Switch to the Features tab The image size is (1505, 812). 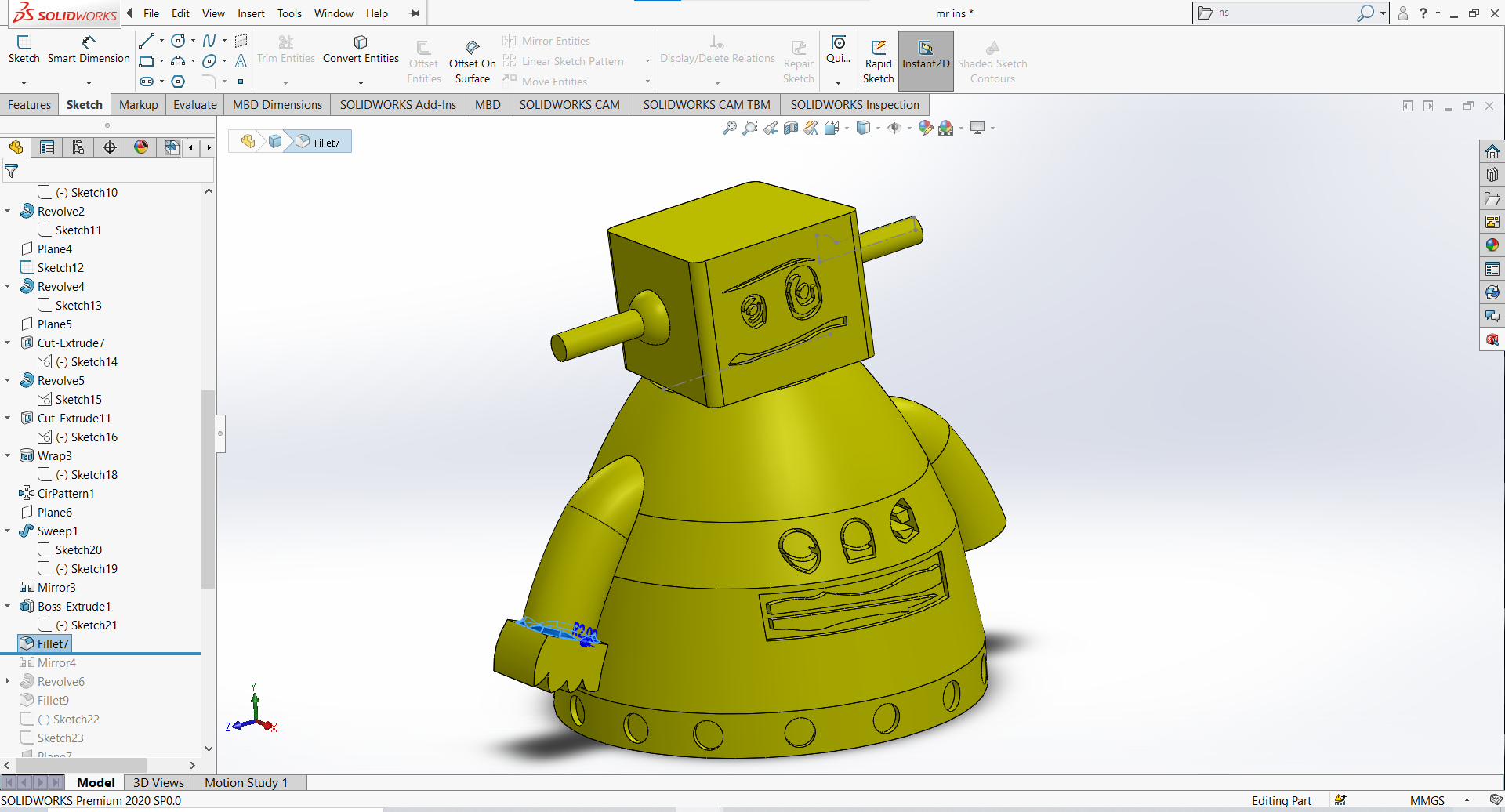point(29,105)
